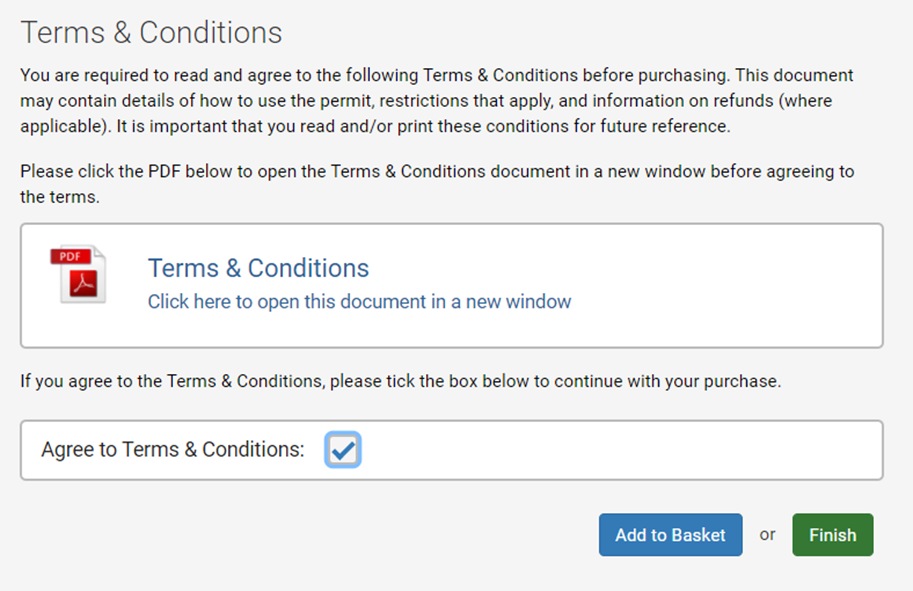This screenshot has width=913, height=591.
Task: Click the "or" text between the buttons
Action: (x=767, y=535)
